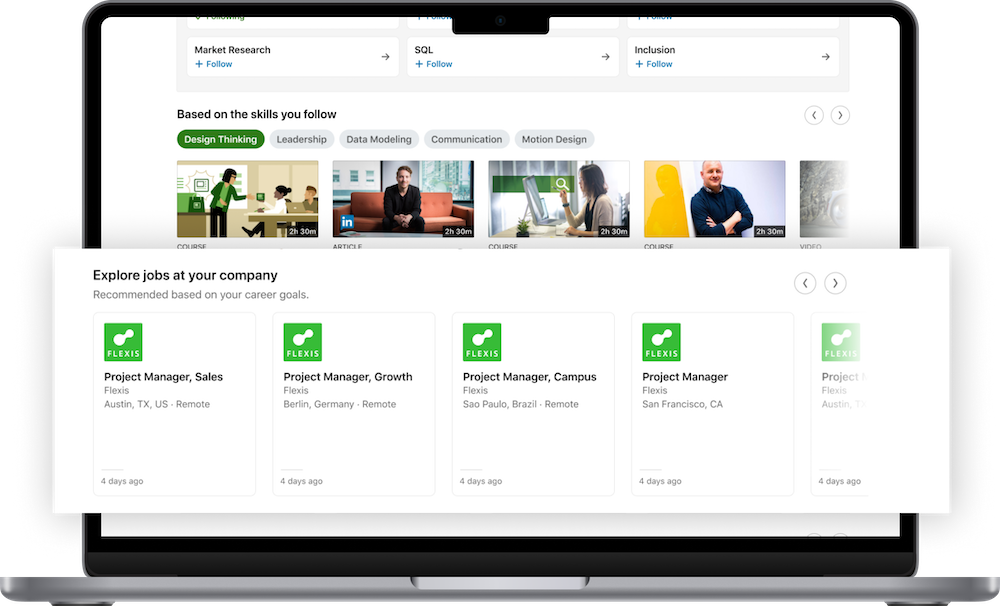
Task: Click 'Berlin, Germany · Remote' location text
Action: point(339,404)
